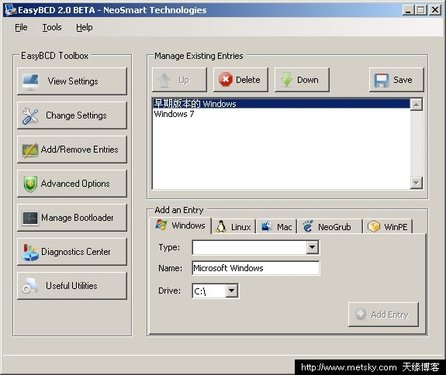
Task: Click the Linux penguin tab icon
Action: click(221, 227)
